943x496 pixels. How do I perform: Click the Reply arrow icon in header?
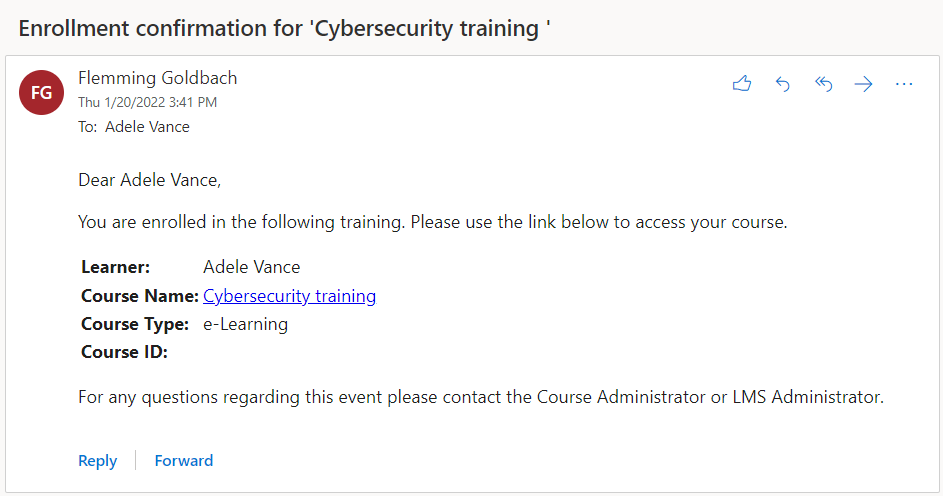click(783, 84)
